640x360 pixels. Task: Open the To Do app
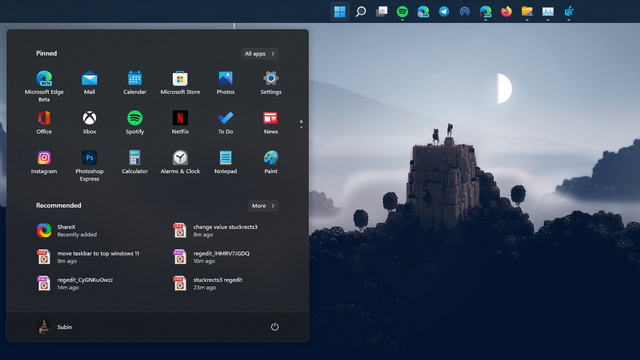pos(225,122)
